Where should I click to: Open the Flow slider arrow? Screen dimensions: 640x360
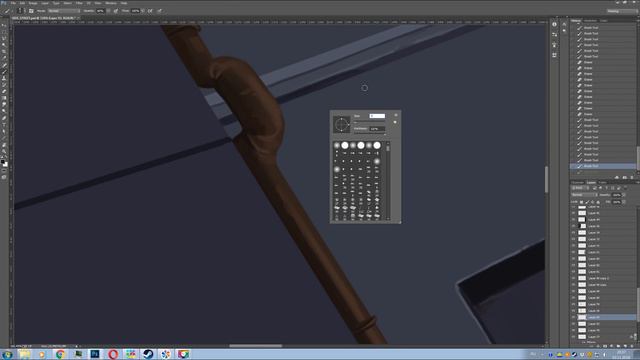coord(142,11)
